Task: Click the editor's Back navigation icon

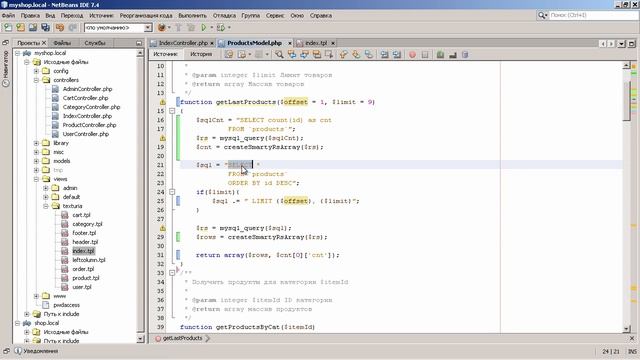Action: coord(242,54)
